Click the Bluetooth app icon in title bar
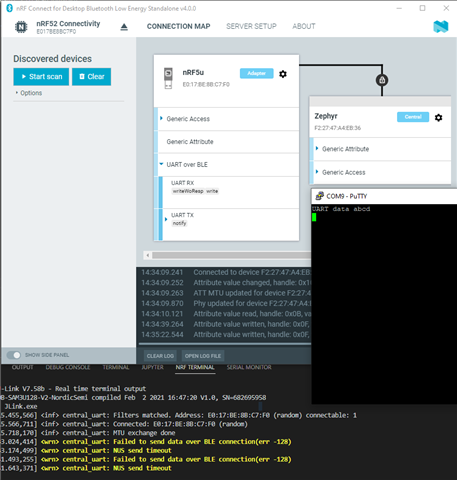This screenshot has height=480, width=457. point(9,8)
